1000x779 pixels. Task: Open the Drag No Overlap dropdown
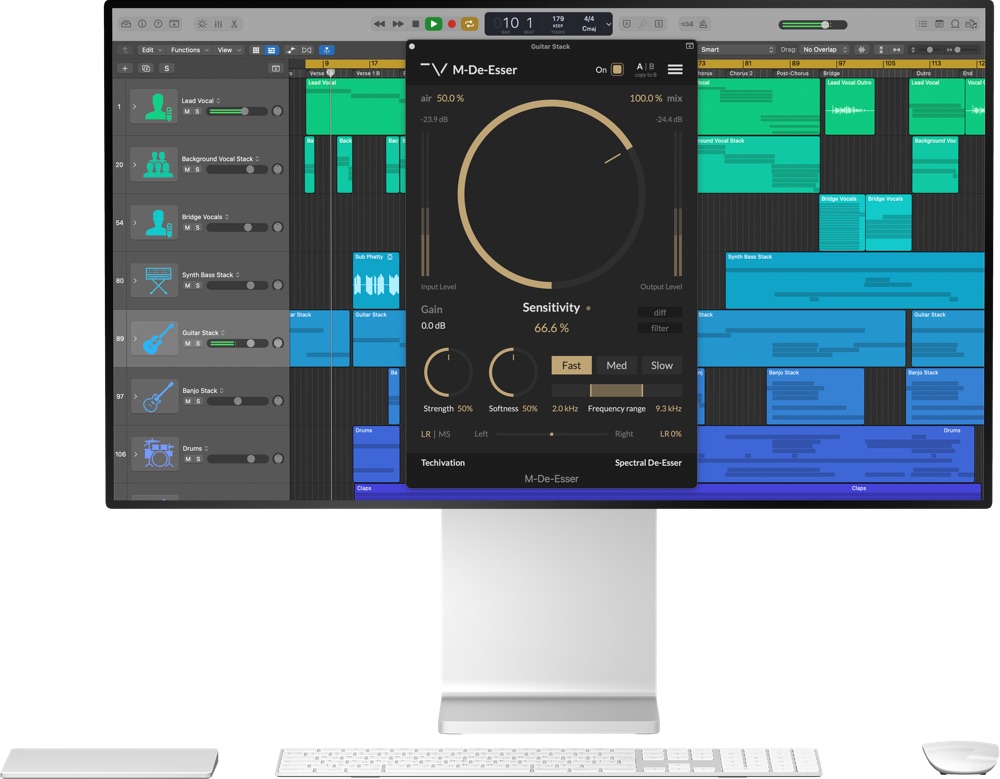824,49
